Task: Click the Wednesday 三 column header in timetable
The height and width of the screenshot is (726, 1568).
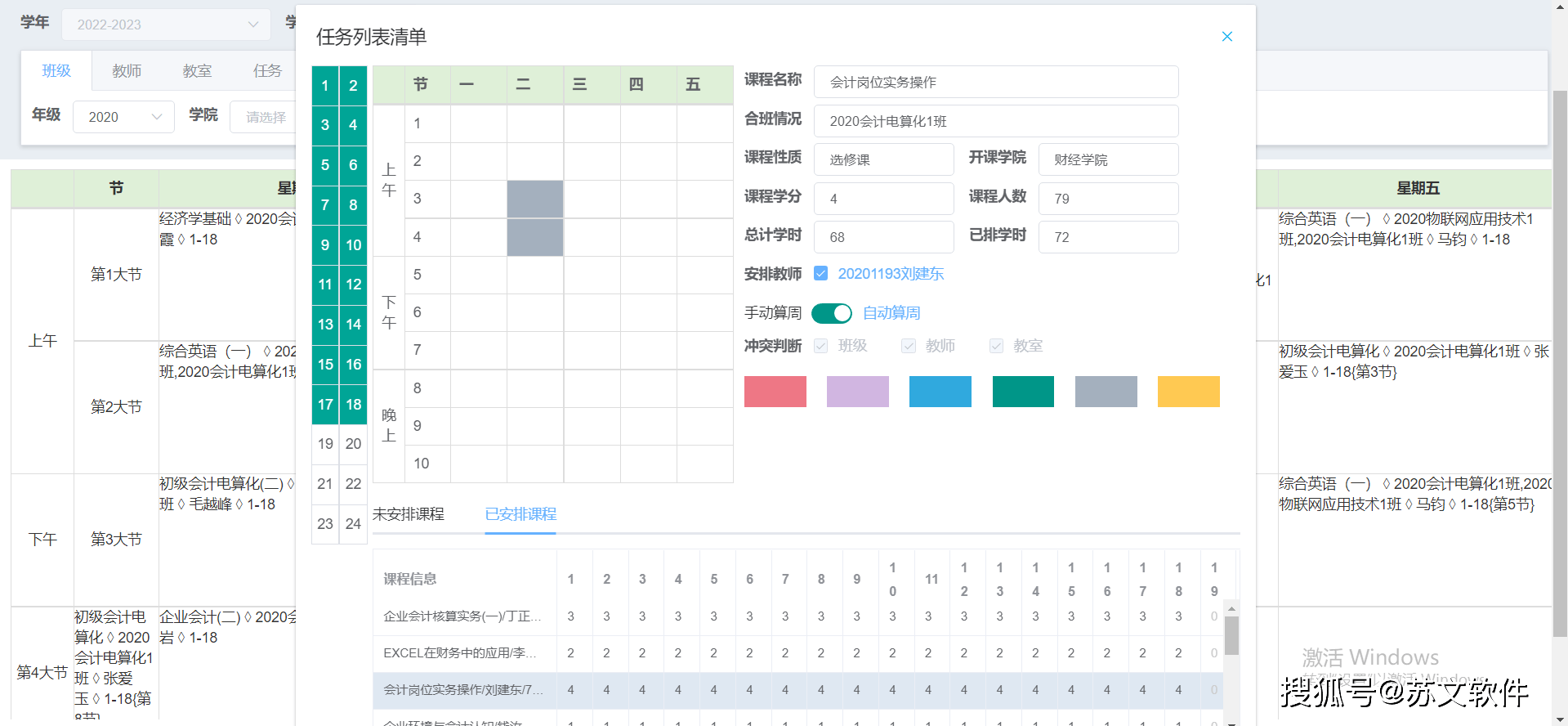Action: tap(592, 85)
